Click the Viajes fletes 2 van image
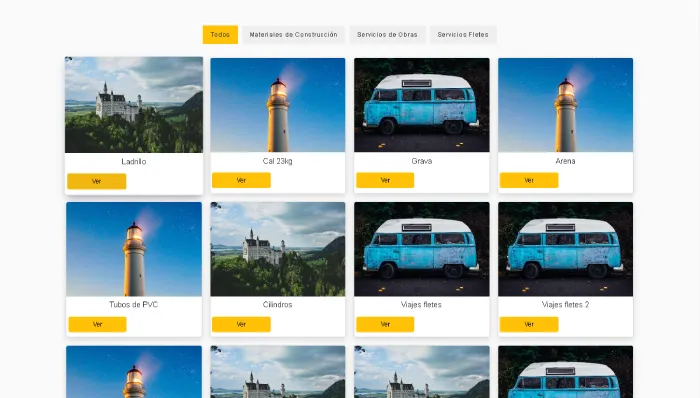700x398 pixels. pyautogui.click(x=566, y=249)
